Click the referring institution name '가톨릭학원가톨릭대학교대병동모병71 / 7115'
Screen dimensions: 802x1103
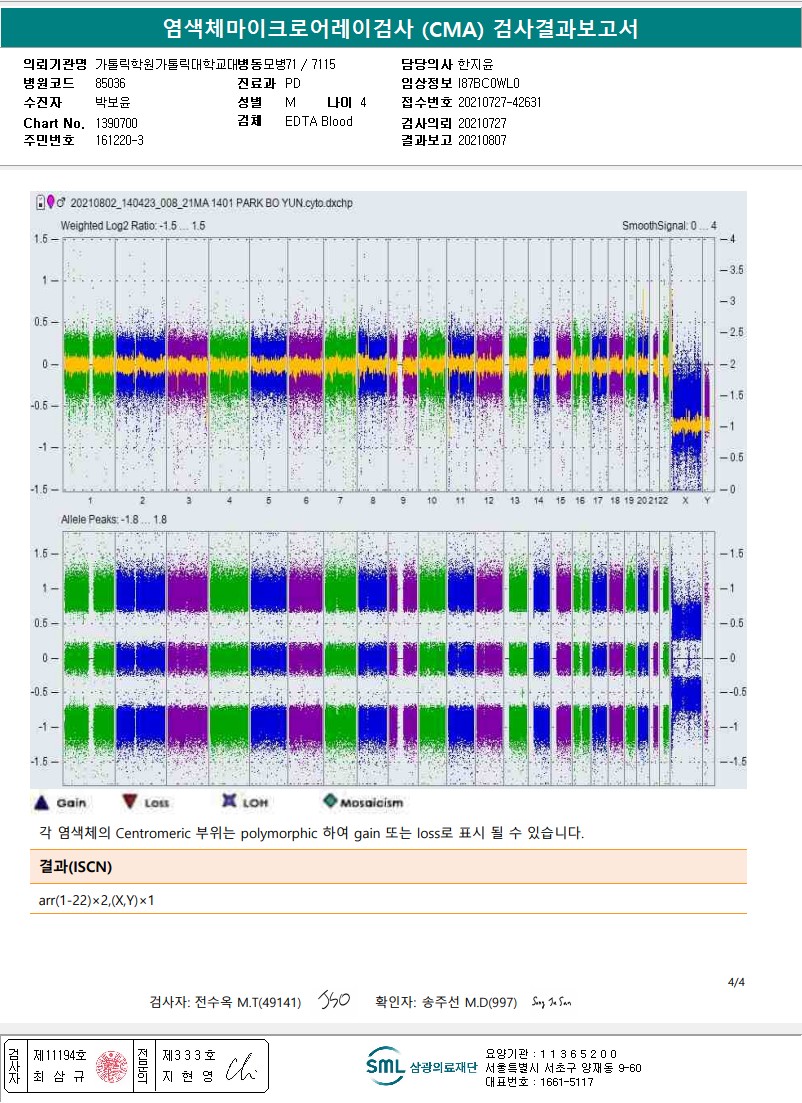215,64
